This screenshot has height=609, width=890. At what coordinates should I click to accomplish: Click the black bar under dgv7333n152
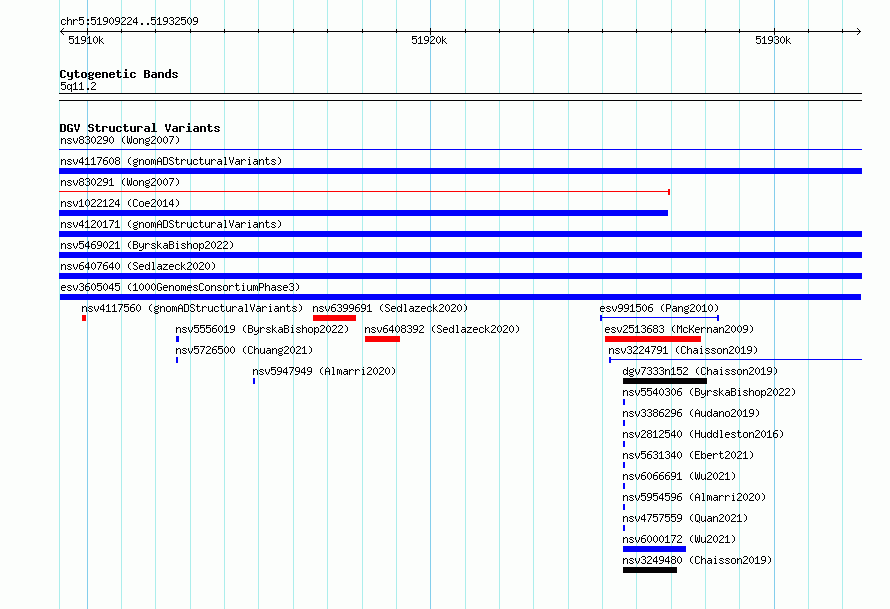665,381
